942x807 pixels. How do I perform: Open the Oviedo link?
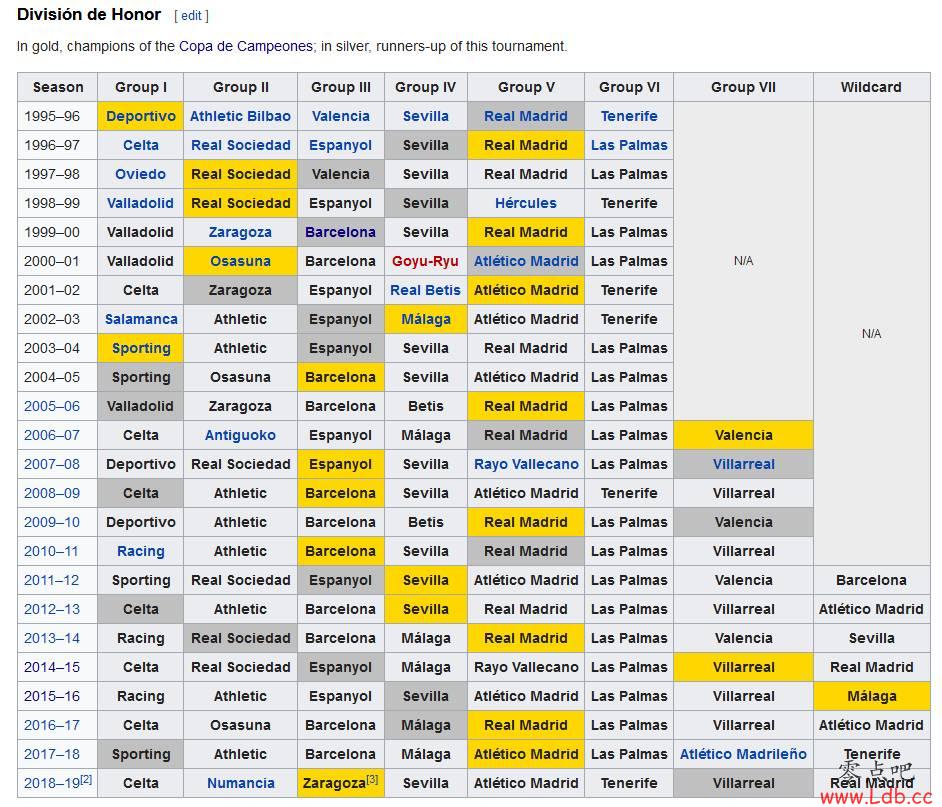pyautogui.click(x=141, y=174)
